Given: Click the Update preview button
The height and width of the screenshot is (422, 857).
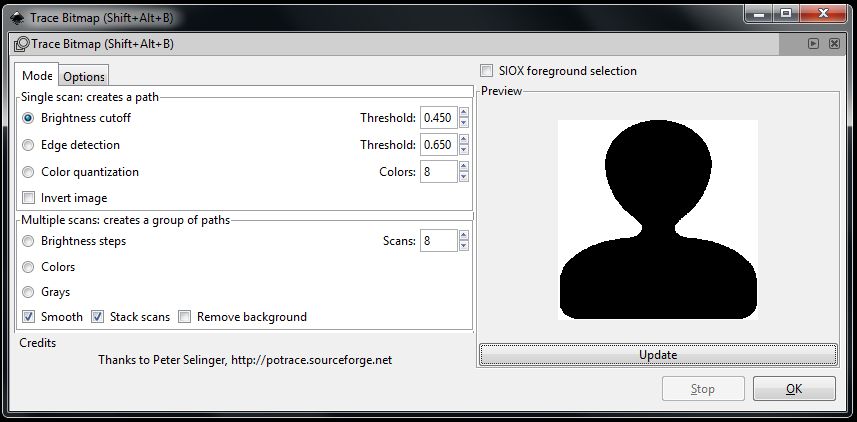Looking at the screenshot, I should pyautogui.click(x=658, y=355).
